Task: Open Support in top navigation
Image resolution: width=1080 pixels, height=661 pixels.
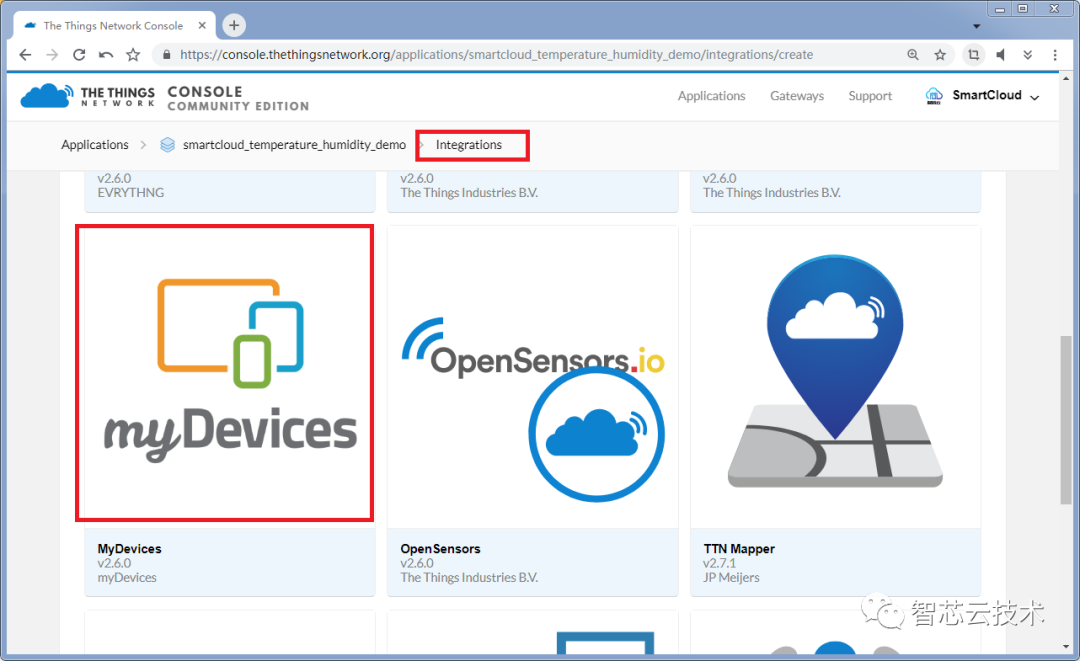Action: click(x=870, y=96)
